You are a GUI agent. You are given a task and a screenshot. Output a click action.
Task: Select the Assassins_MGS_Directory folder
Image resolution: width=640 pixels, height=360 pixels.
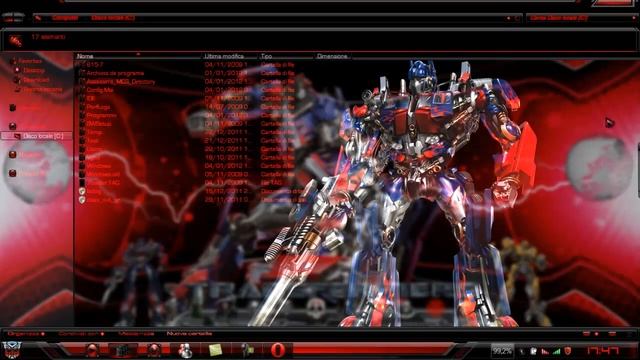pyautogui.click(x=120, y=82)
